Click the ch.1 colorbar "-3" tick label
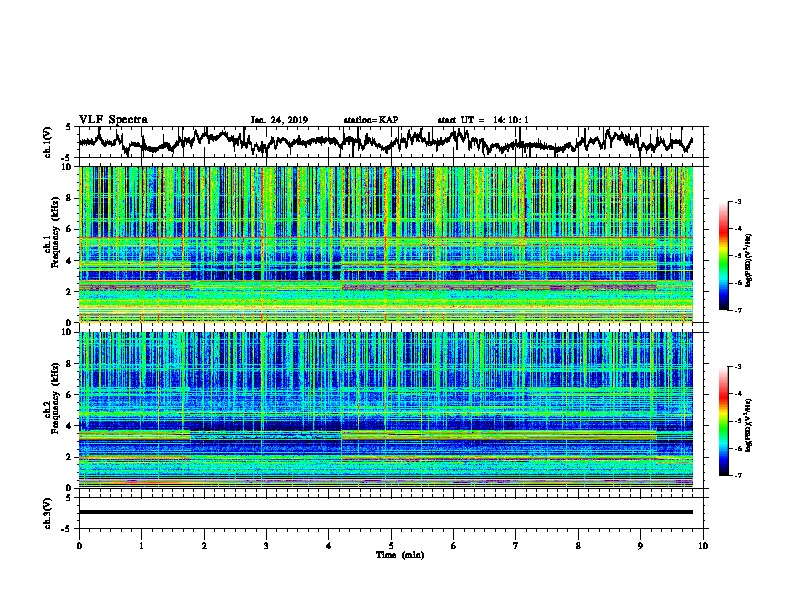Image resolution: width=792 pixels, height=612 pixels. 738,201
